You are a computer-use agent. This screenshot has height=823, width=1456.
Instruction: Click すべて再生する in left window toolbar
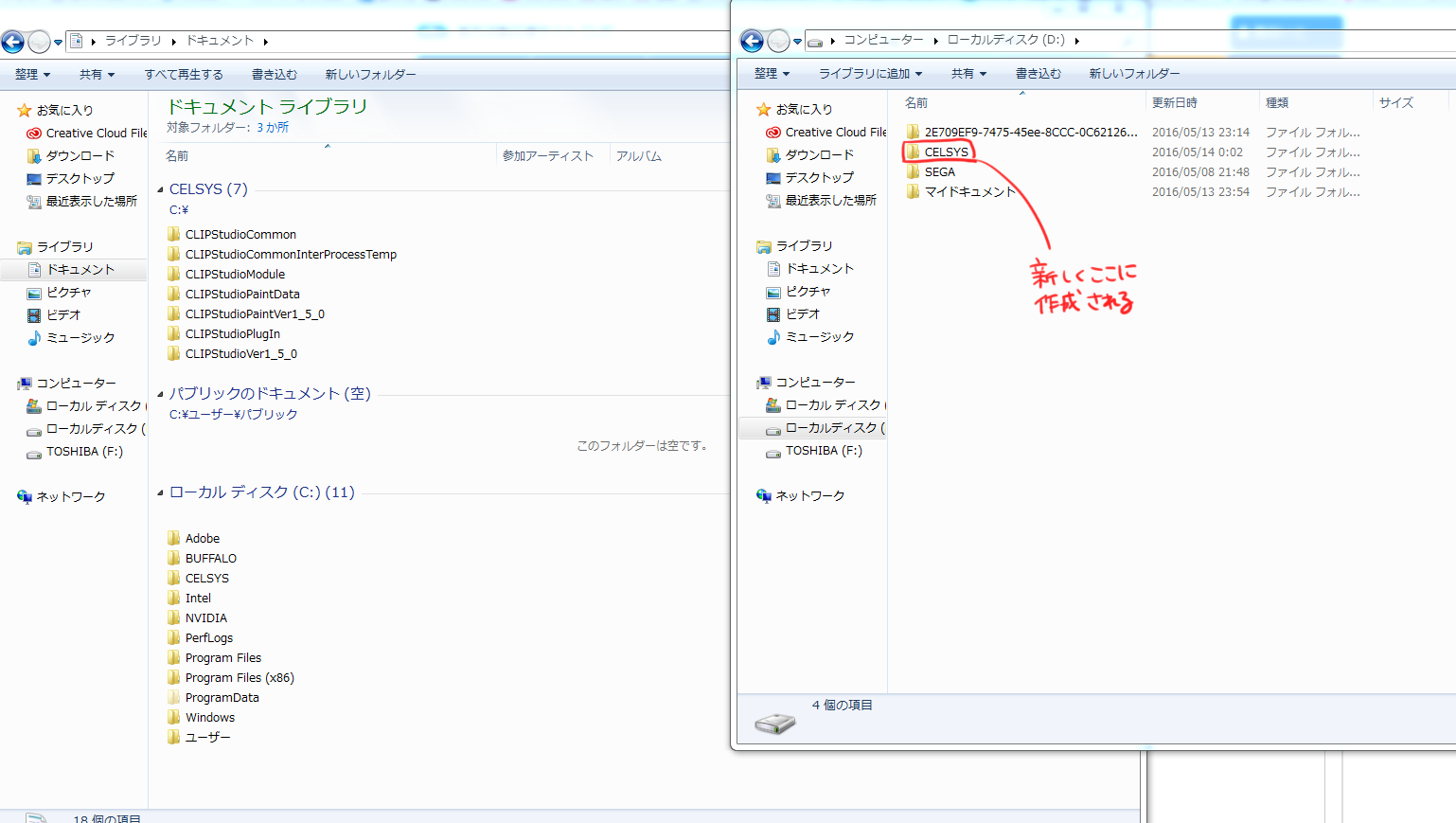(x=184, y=74)
